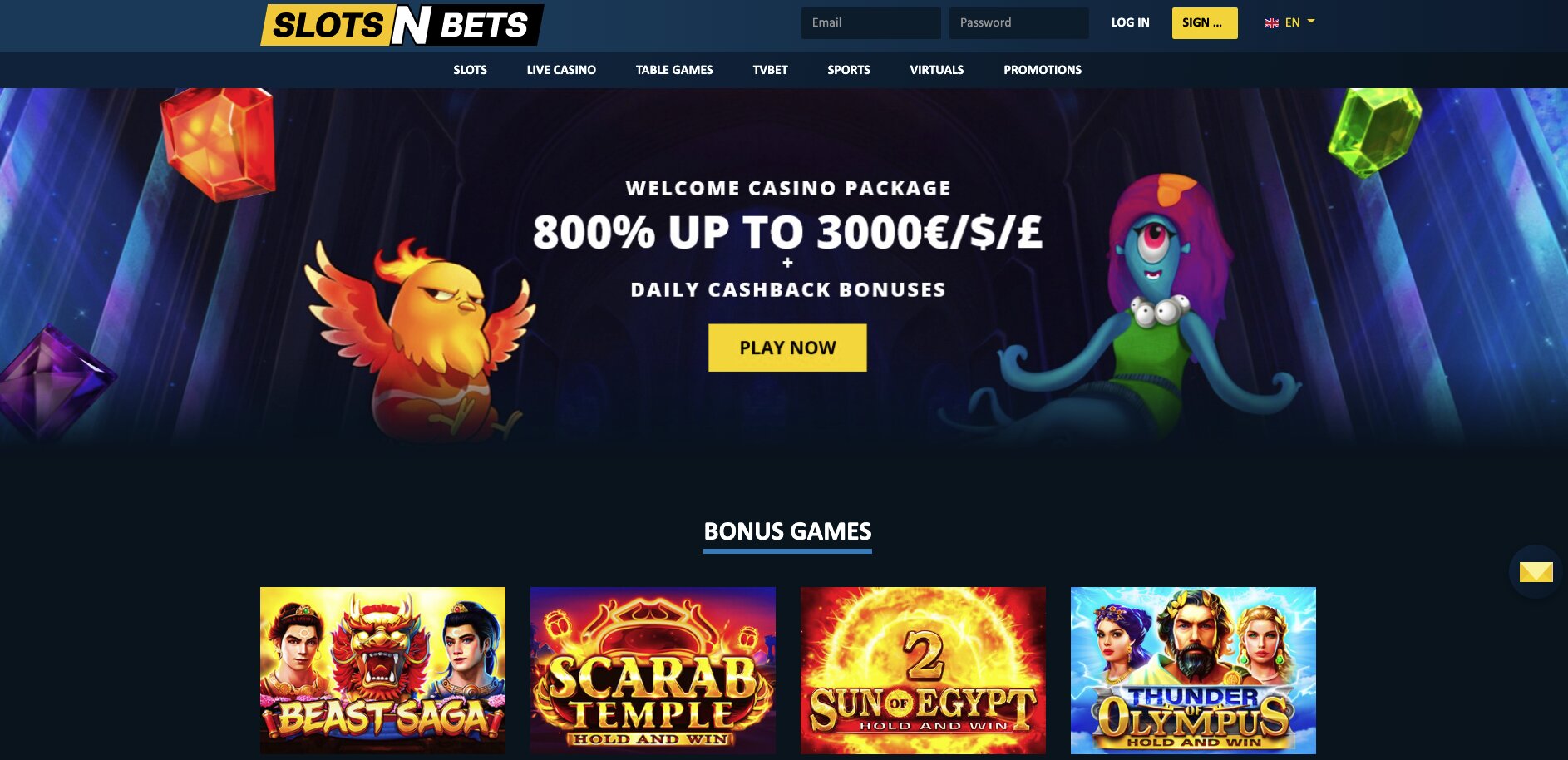Open the Virtuals menu item
1568x760 pixels.
click(937, 70)
